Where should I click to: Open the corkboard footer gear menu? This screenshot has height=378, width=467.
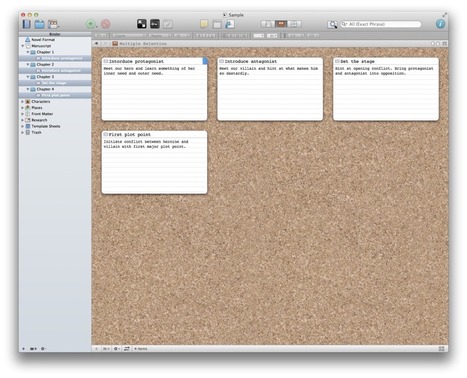click(117, 349)
